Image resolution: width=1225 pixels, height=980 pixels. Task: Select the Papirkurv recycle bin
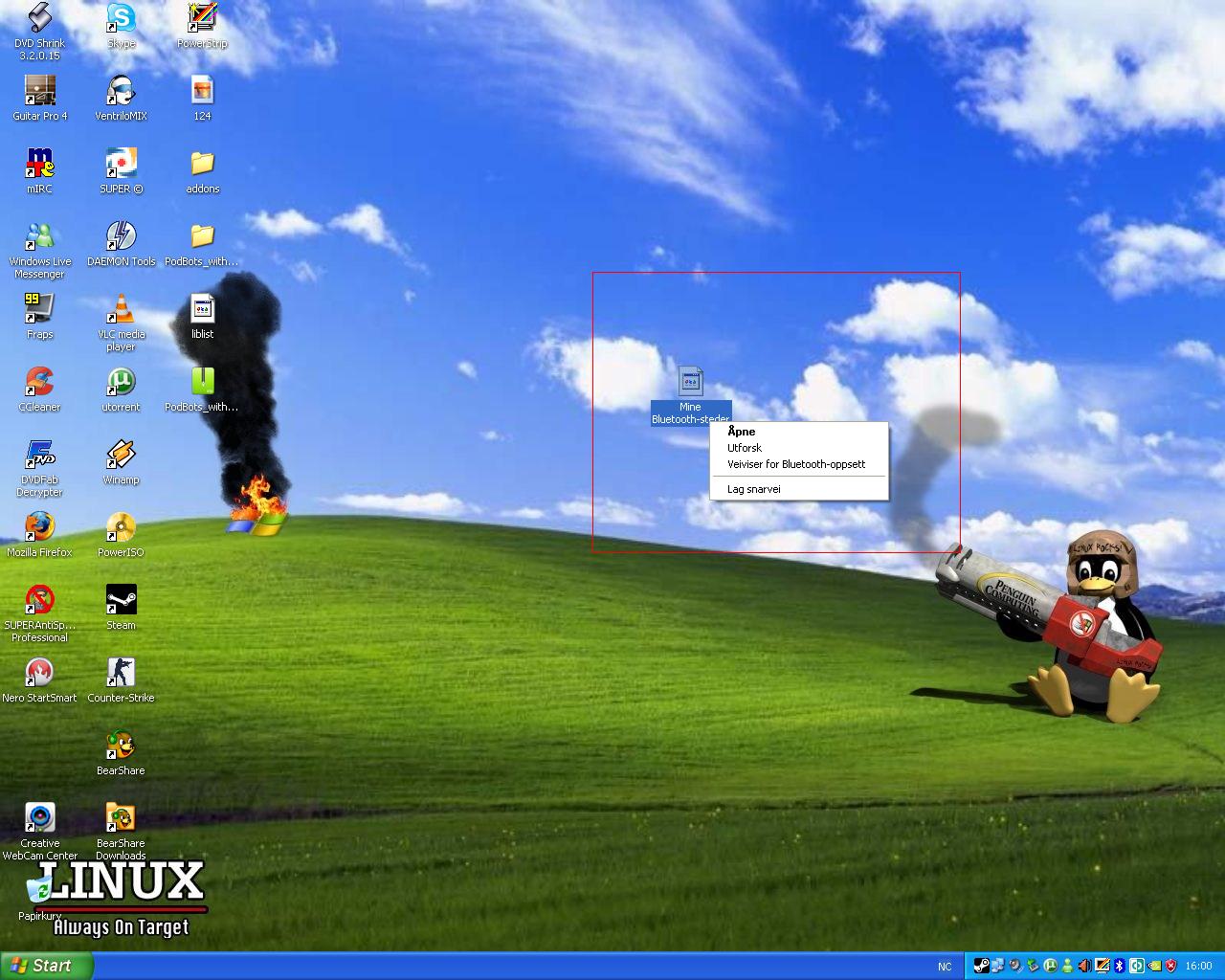click(39, 899)
